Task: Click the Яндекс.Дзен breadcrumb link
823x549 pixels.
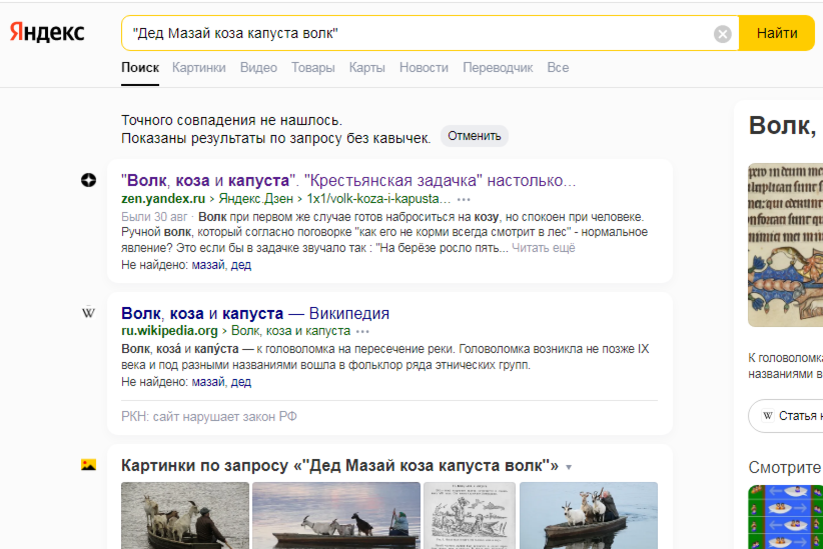Action: (x=256, y=199)
